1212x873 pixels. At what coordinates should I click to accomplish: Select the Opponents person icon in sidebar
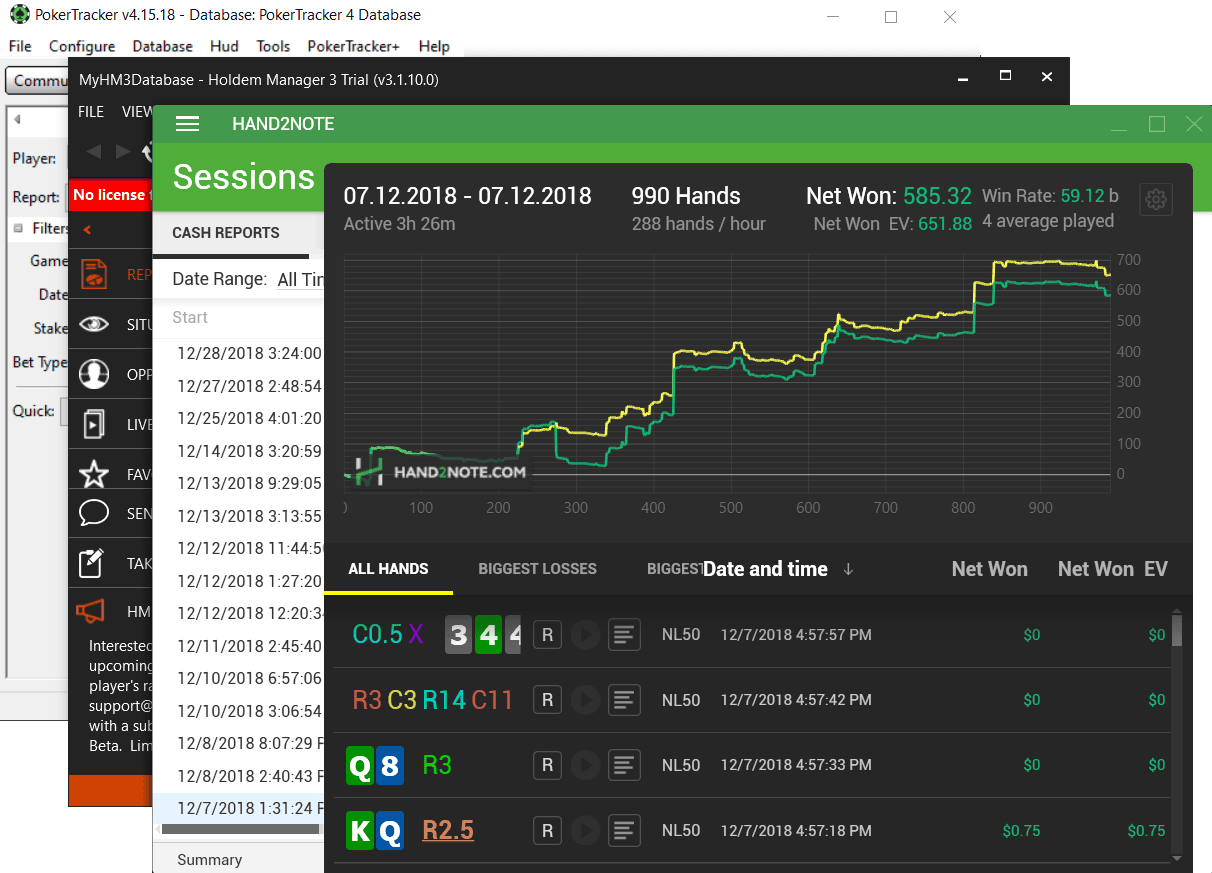(94, 374)
